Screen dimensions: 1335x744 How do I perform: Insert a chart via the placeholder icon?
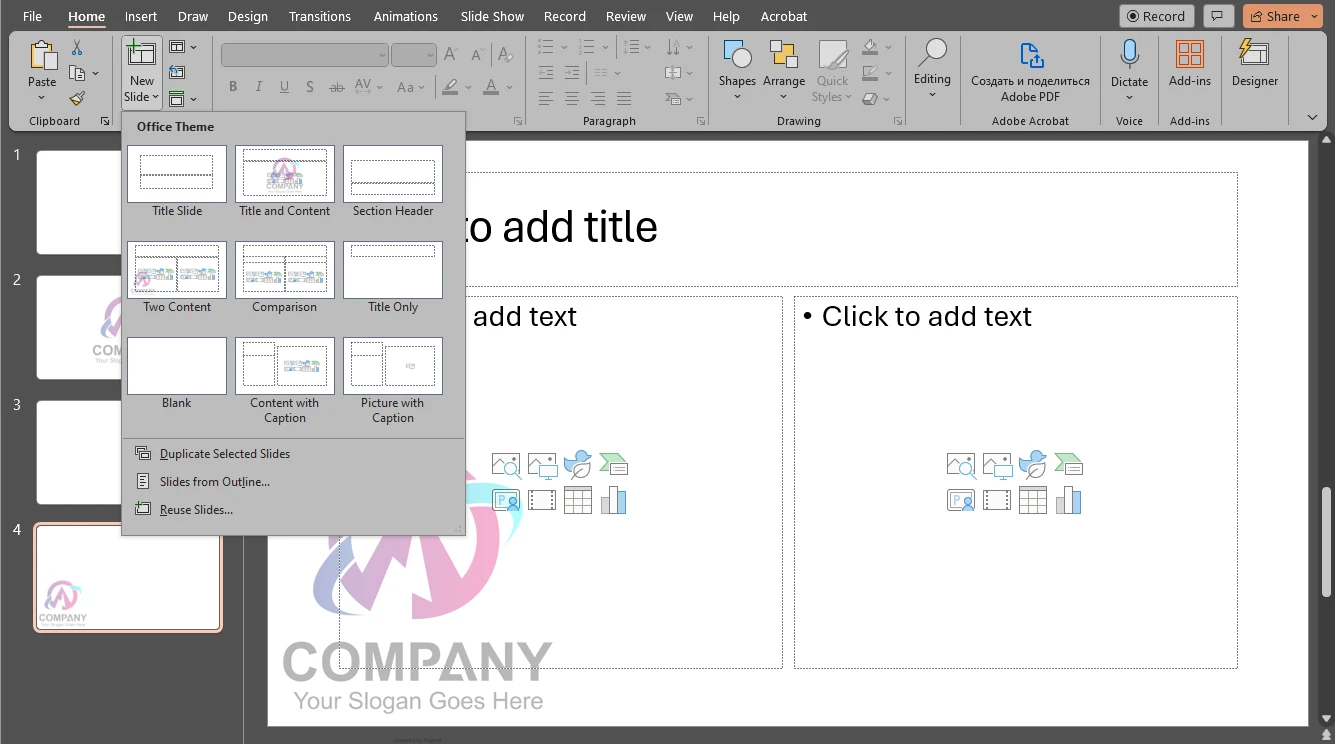614,500
